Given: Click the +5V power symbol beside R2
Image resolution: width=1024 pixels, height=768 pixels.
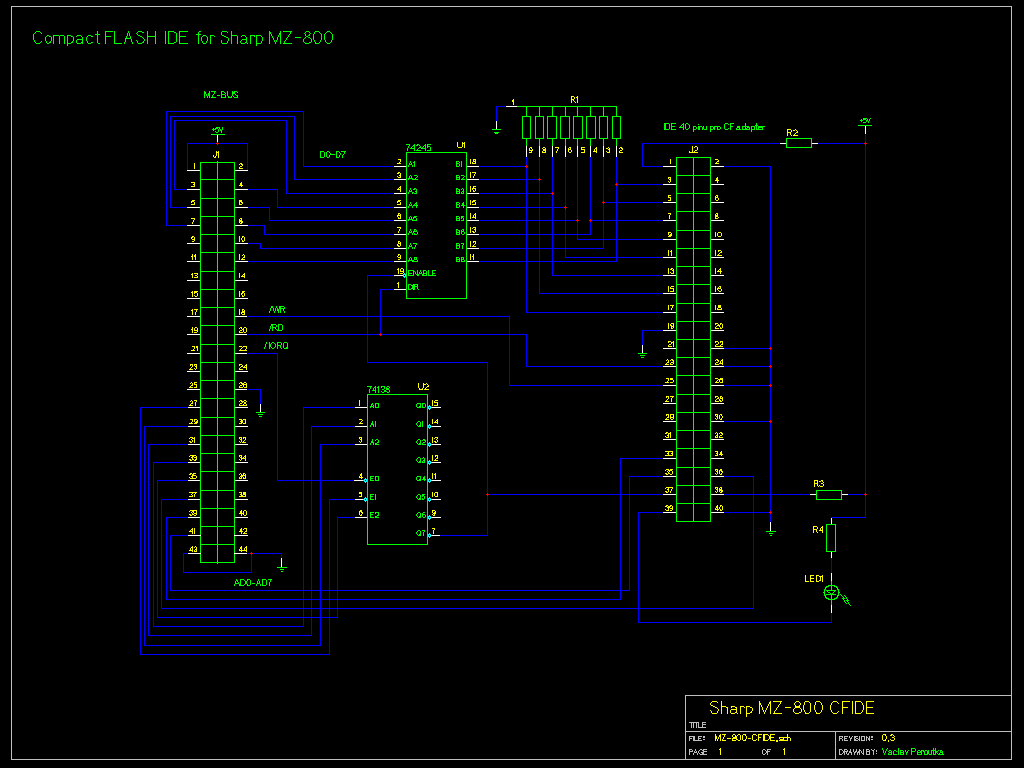Looking at the screenshot, I should (865, 124).
